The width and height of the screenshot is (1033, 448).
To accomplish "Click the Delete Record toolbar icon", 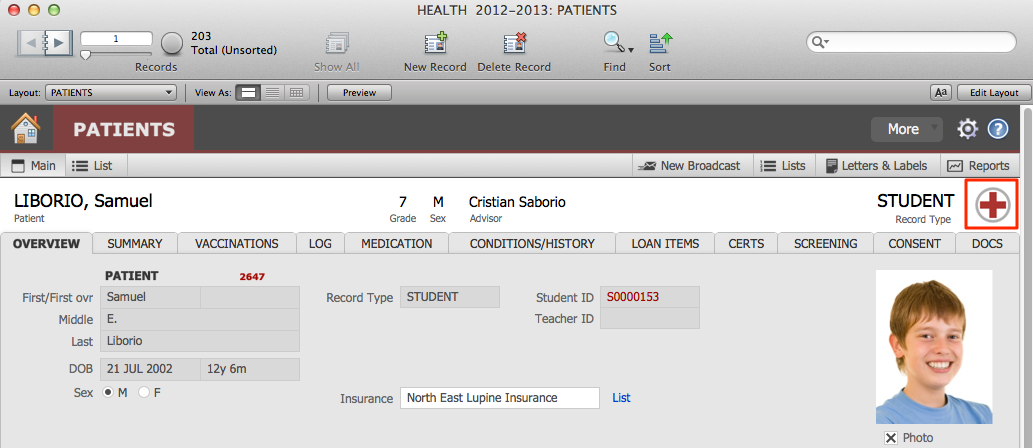I will point(514,44).
